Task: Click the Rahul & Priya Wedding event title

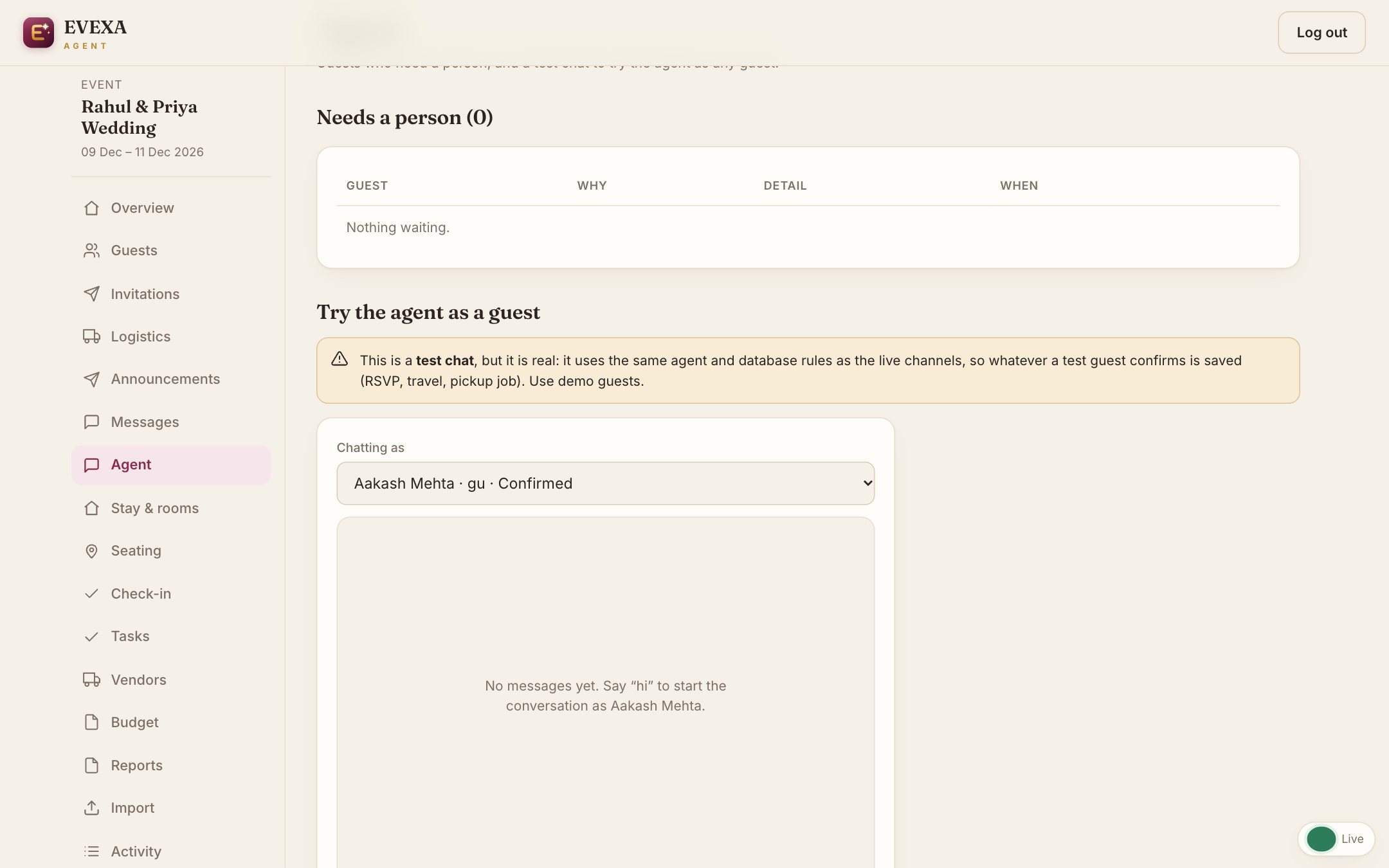Action: tap(139, 117)
